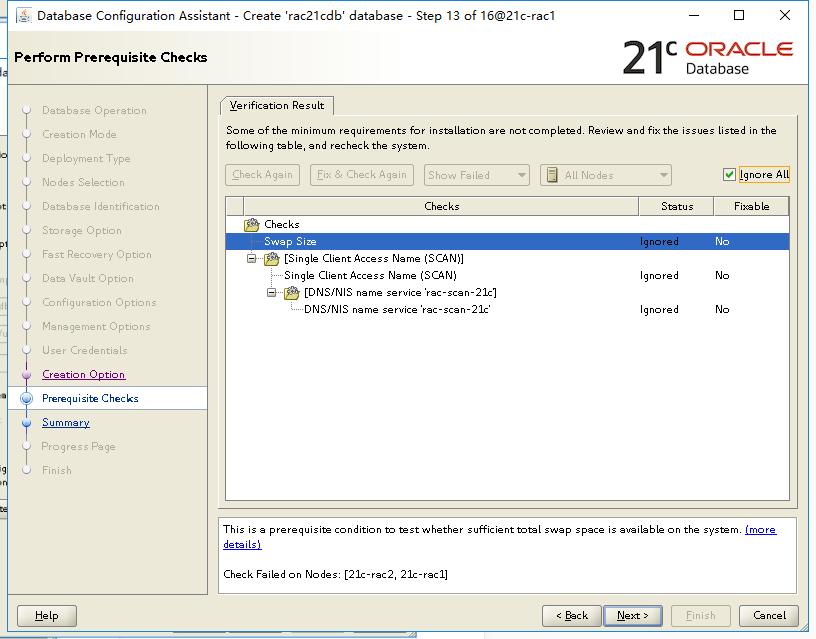Click the DNS/NIS name service group folder icon

tap(292, 292)
